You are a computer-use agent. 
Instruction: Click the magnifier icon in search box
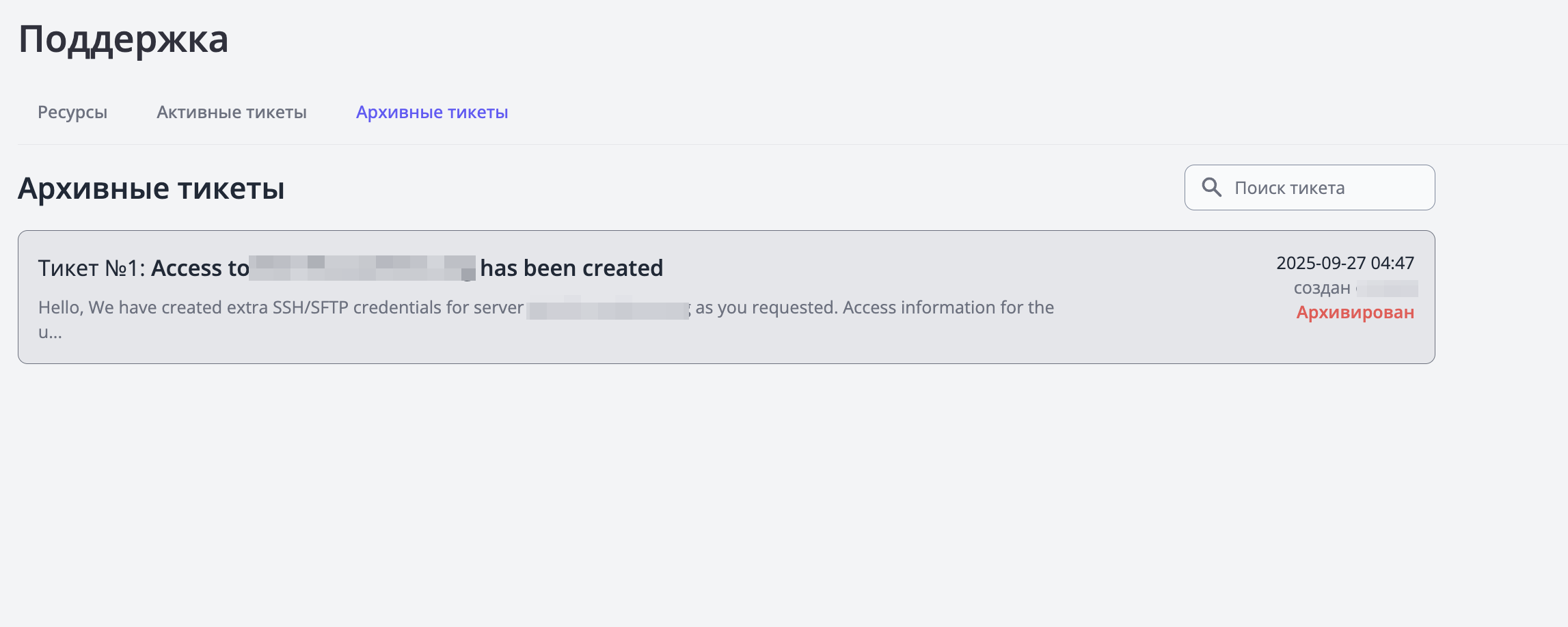pos(1211,187)
